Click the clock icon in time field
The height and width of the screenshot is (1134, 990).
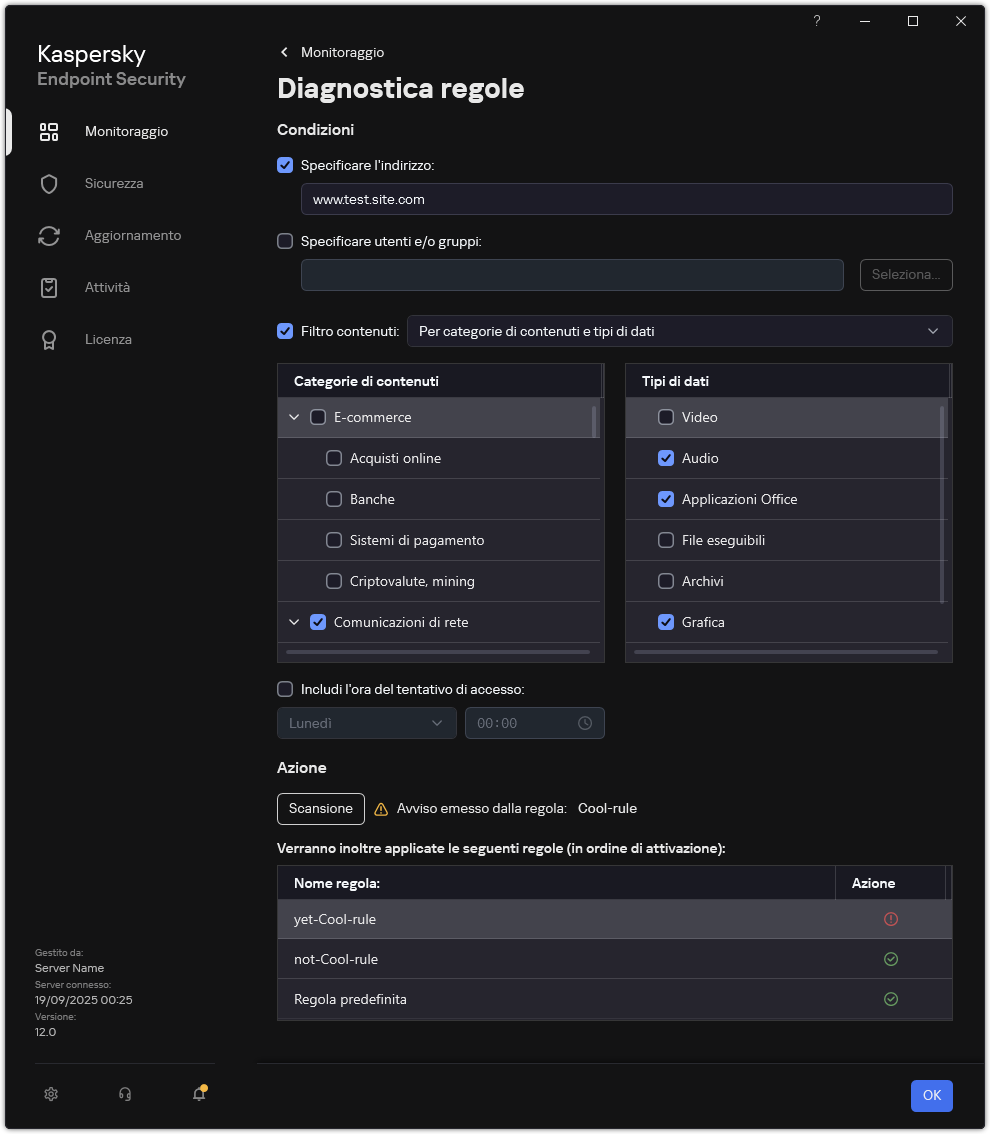(x=585, y=723)
